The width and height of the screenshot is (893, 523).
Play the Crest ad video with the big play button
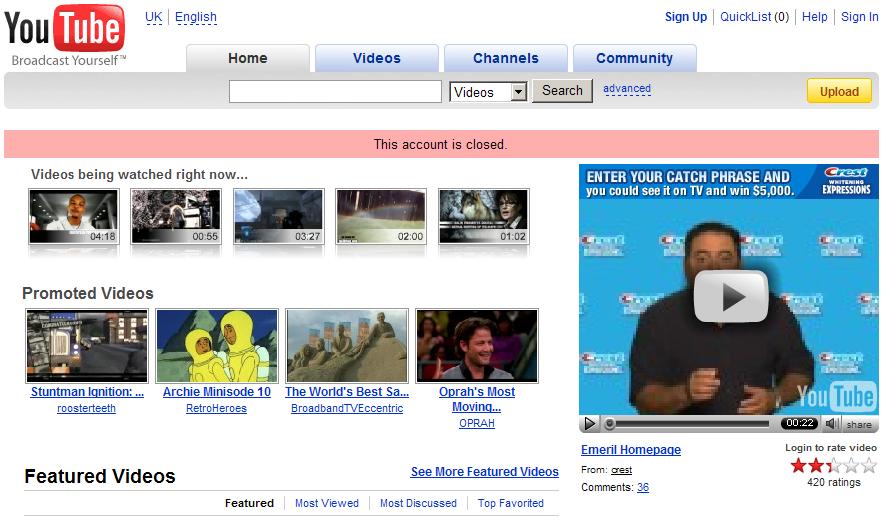tap(731, 296)
